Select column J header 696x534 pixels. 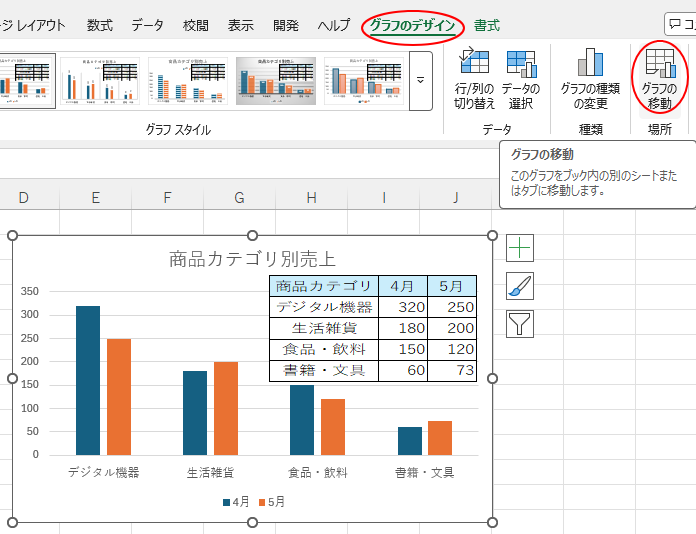tap(455, 198)
